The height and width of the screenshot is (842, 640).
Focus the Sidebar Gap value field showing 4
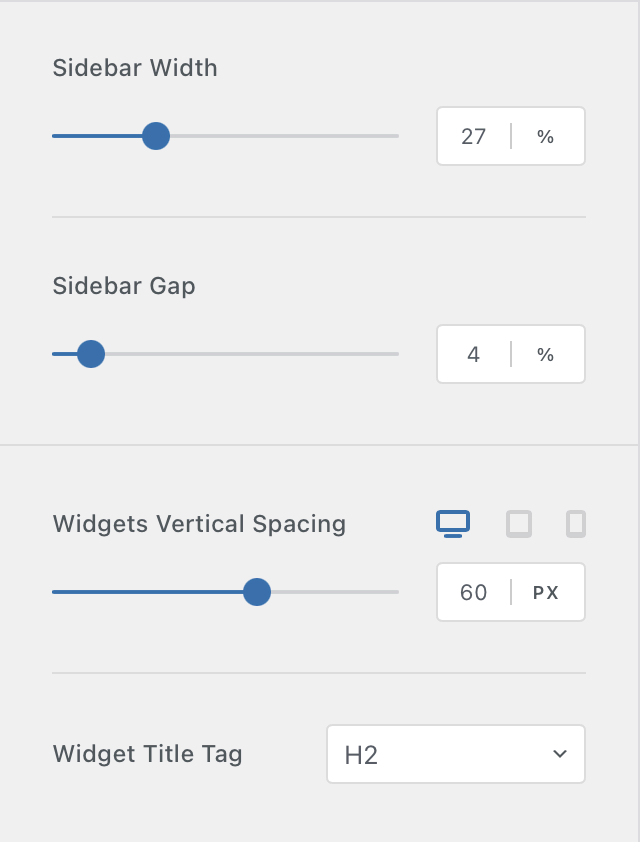(x=473, y=354)
